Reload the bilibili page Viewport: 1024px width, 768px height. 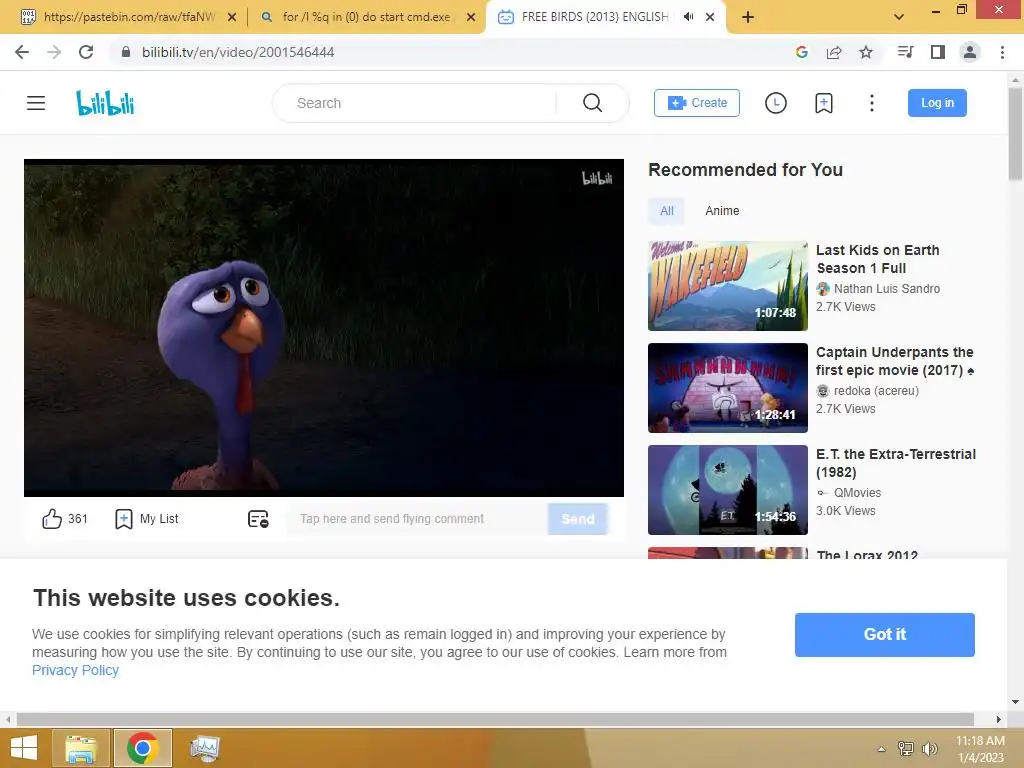[x=86, y=52]
